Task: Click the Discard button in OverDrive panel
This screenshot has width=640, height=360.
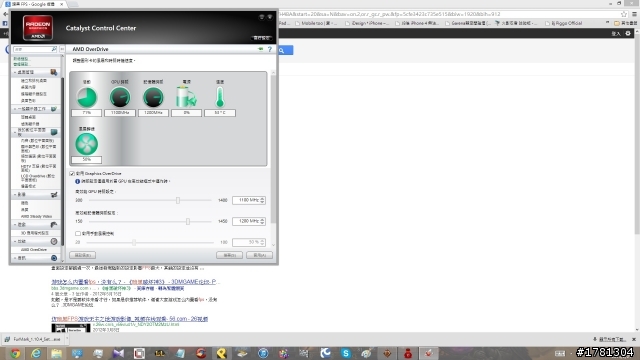Action: [229, 255]
